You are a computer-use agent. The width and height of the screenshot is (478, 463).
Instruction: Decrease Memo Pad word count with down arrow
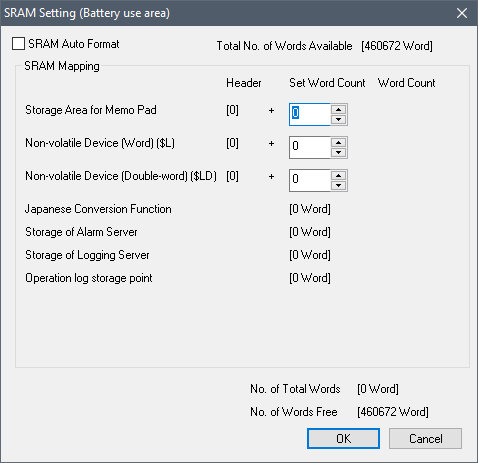[339, 119]
